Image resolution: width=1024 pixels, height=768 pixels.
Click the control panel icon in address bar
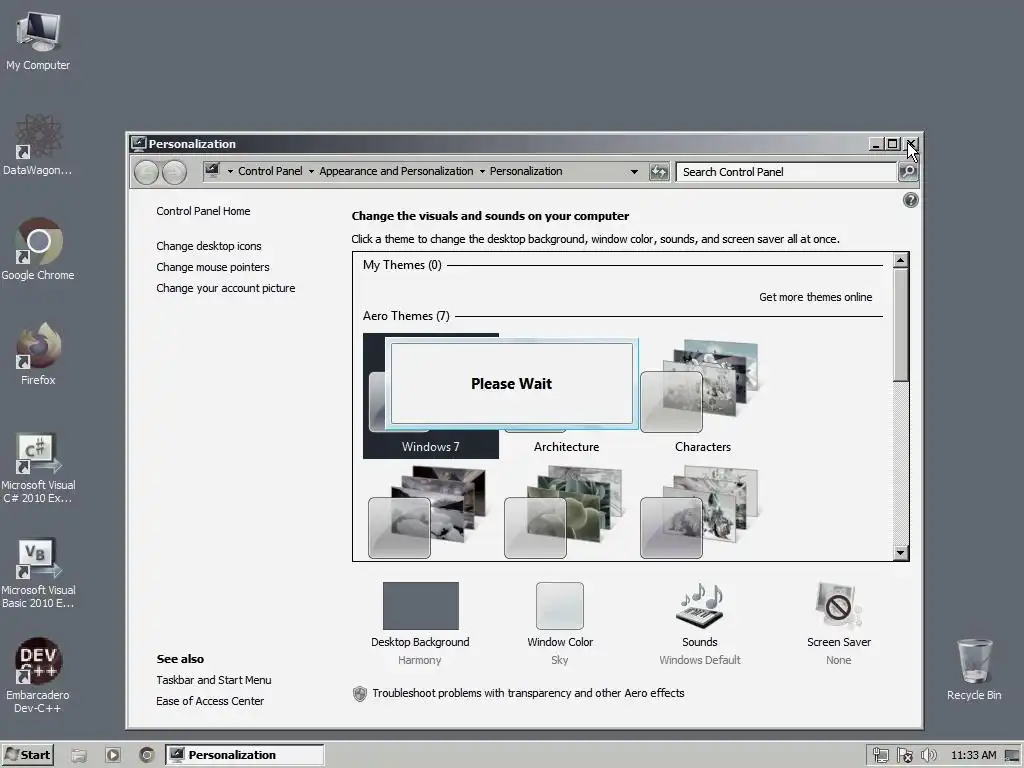click(x=212, y=171)
